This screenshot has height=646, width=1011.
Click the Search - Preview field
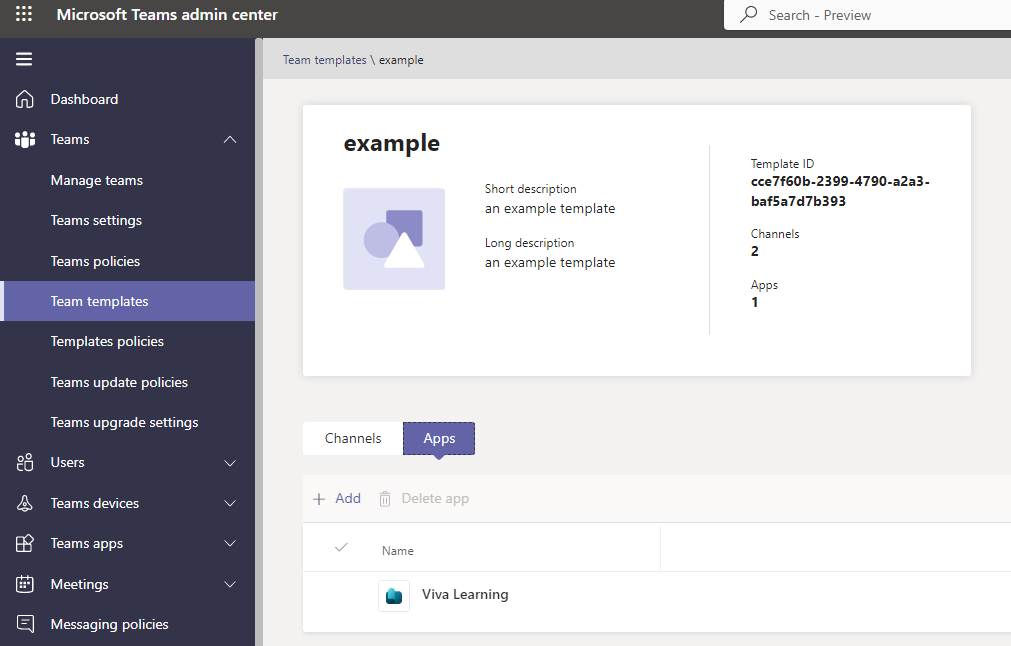tap(867, 15)
